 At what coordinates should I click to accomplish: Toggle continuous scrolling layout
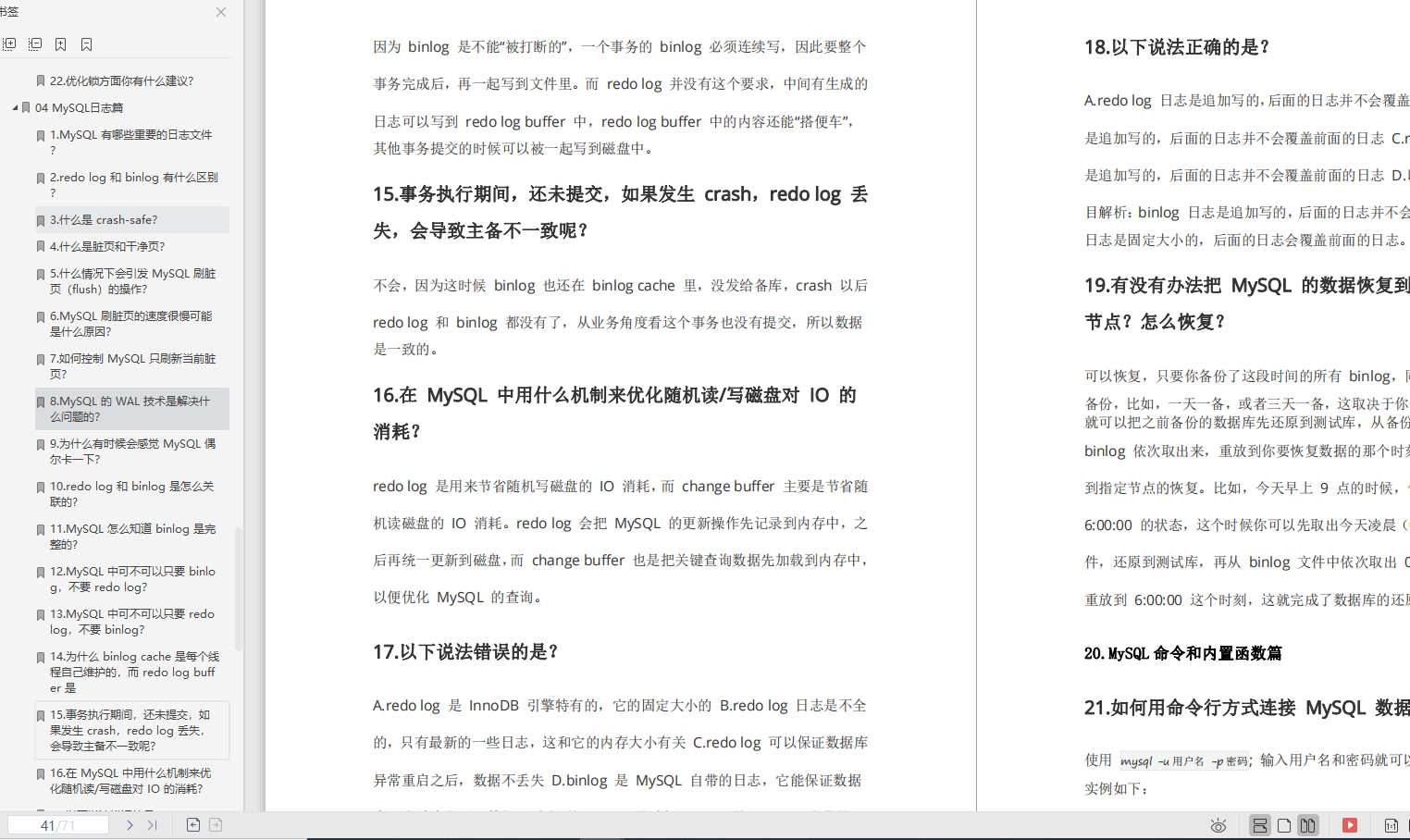(1260, 826)
